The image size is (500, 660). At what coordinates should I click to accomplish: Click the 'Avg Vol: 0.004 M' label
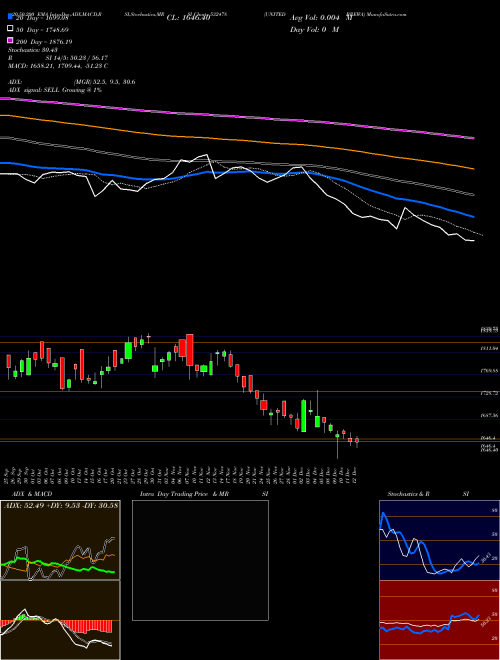(x=321, y=18)
